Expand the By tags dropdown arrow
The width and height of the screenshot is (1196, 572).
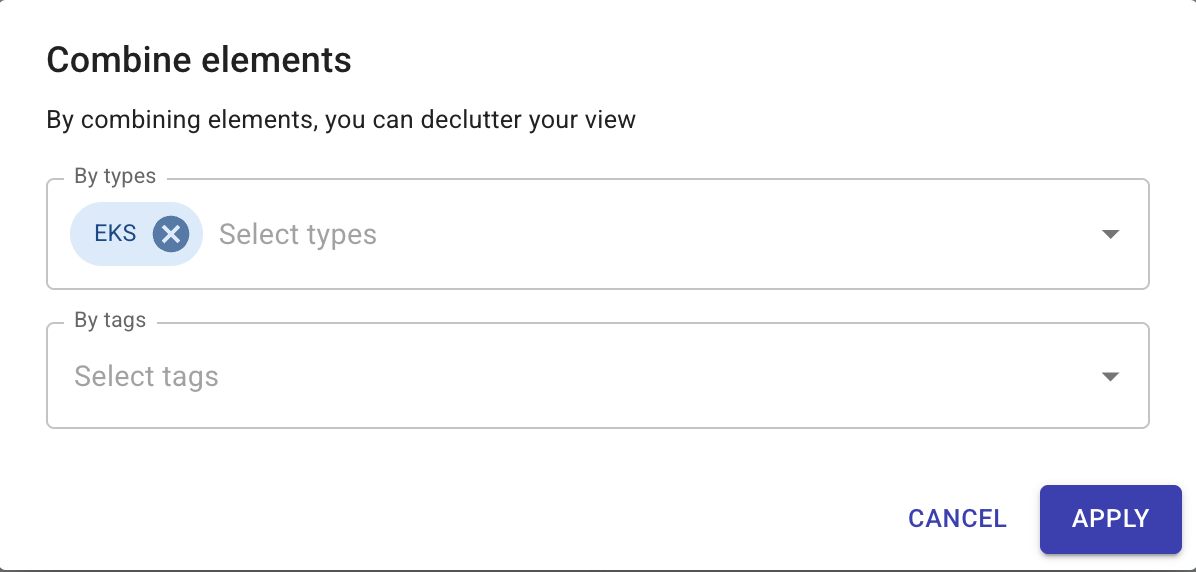click(1109, 377)
